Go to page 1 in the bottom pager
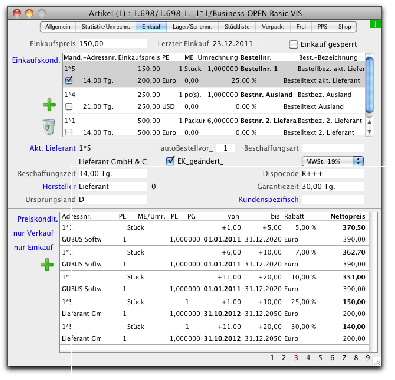This screenshot has height=380, width=395. coord(272,357)
